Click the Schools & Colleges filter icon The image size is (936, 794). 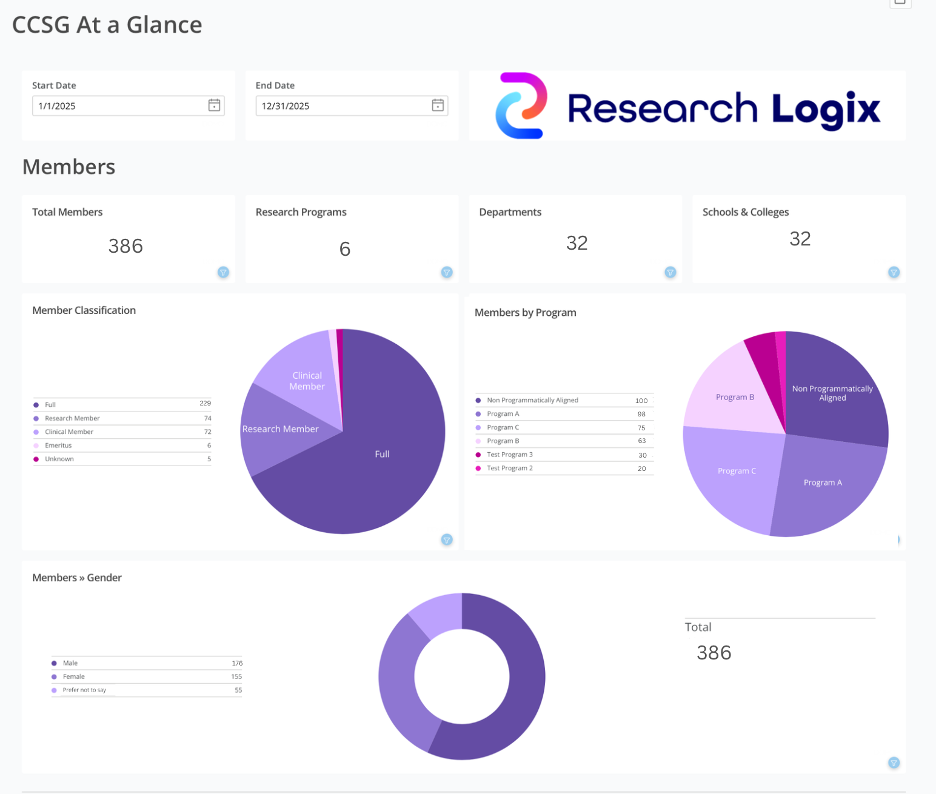[x=894, y=272]
